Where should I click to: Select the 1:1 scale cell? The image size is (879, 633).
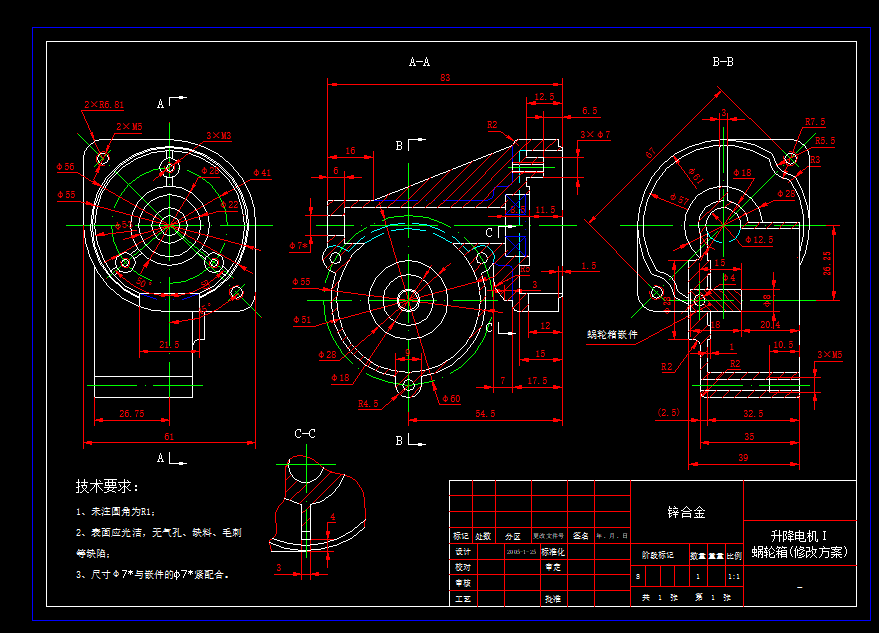click(x=734, y=576)
